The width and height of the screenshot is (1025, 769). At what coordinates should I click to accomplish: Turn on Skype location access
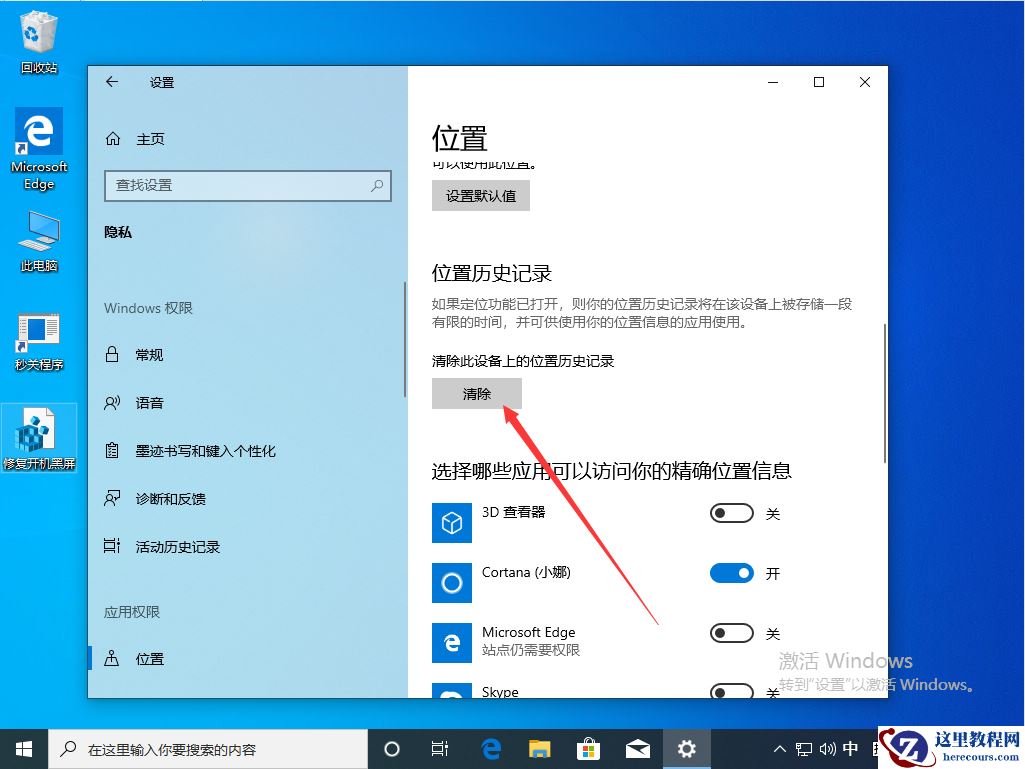point(732,692)
